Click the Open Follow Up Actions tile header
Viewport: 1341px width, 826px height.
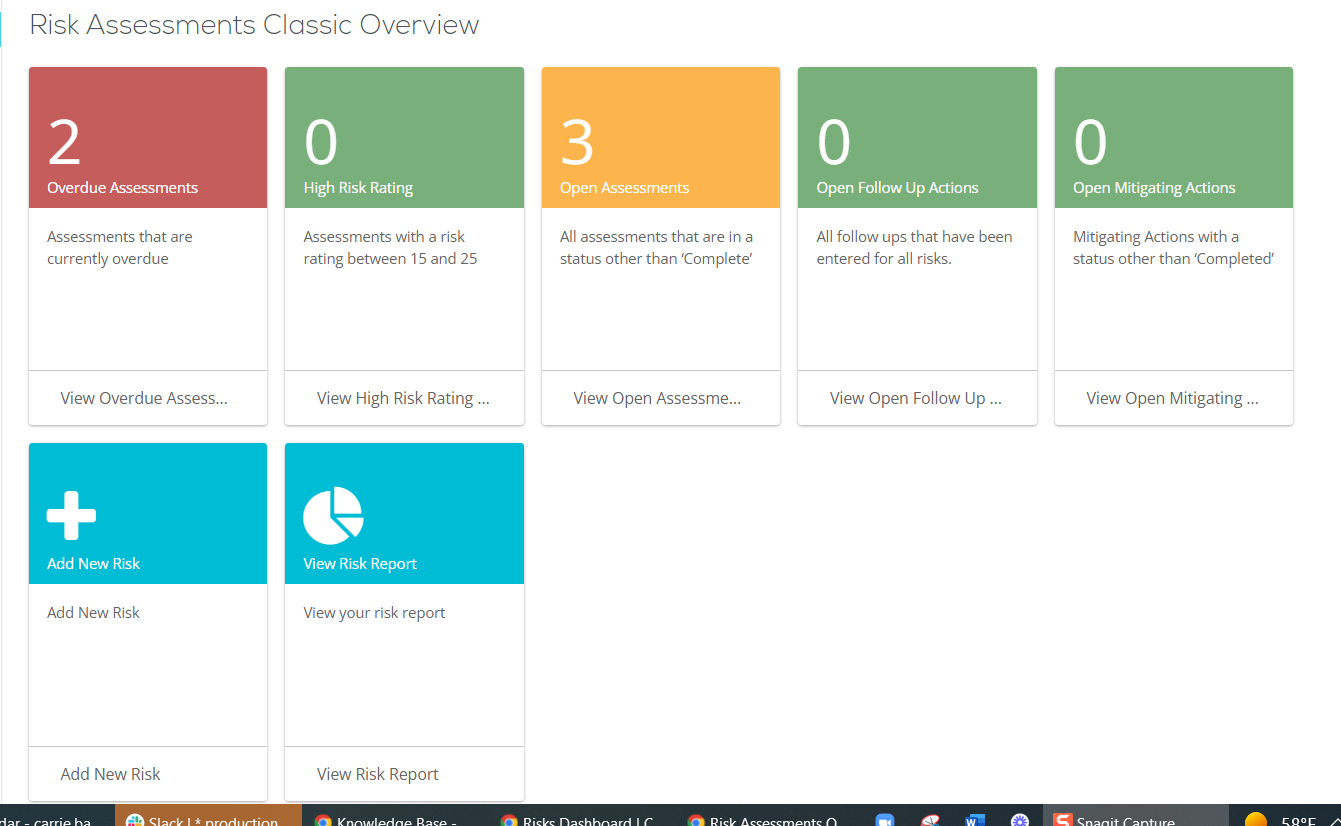pyautogui.click(x=917, y=138)
